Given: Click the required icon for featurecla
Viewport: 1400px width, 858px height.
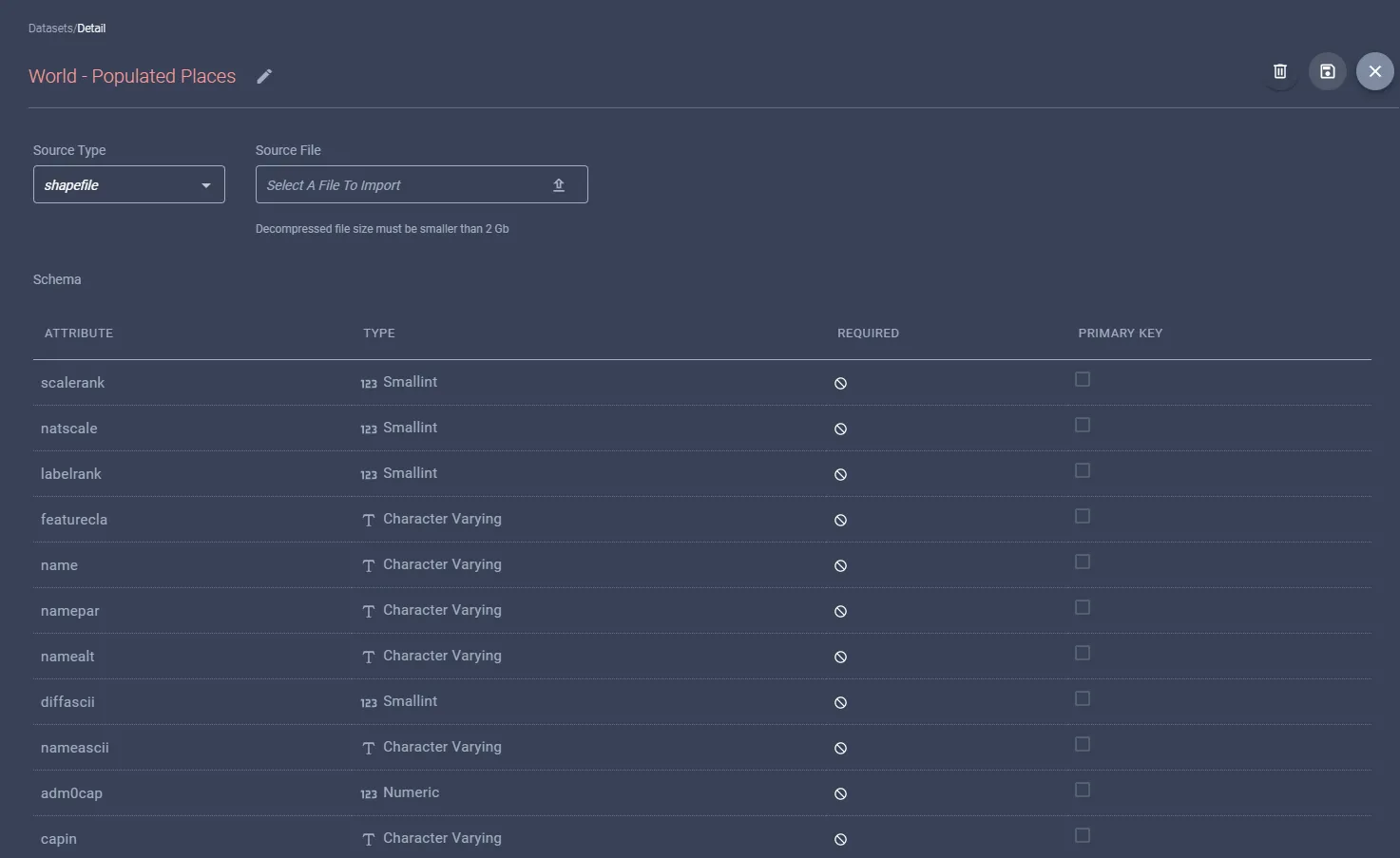Looking at the screenshot, I should pos(840,520).
